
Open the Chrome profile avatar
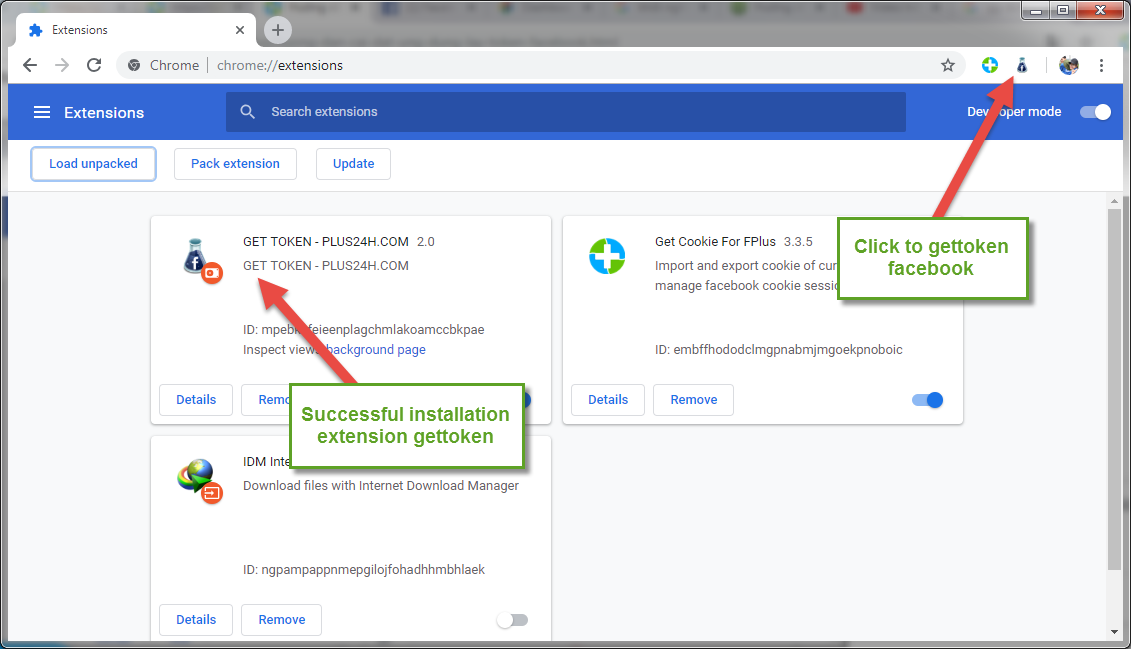pyautogui.click(x=1068, y=65)
